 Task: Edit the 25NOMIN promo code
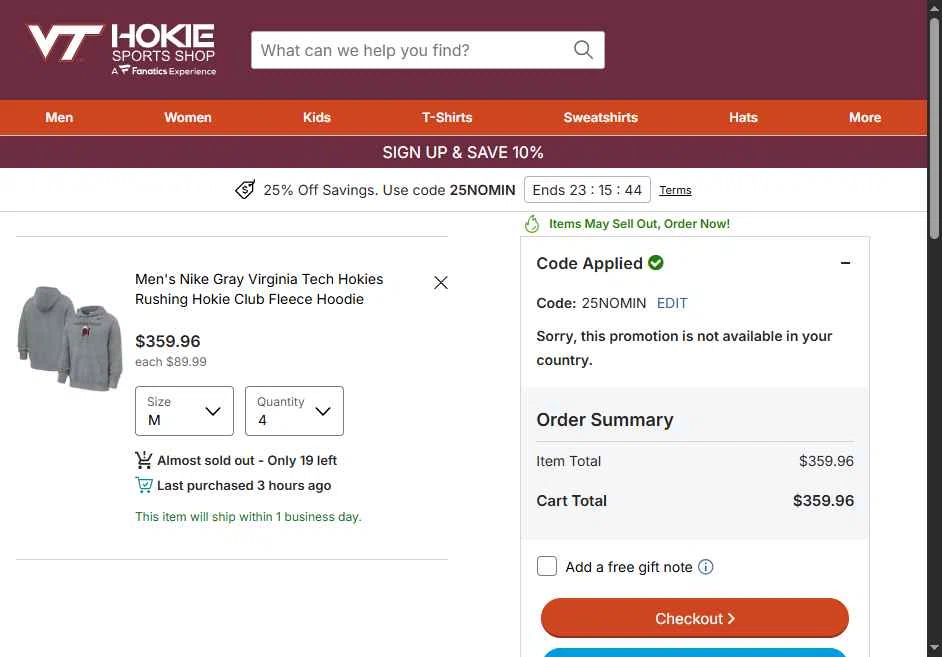pos(672,303)
